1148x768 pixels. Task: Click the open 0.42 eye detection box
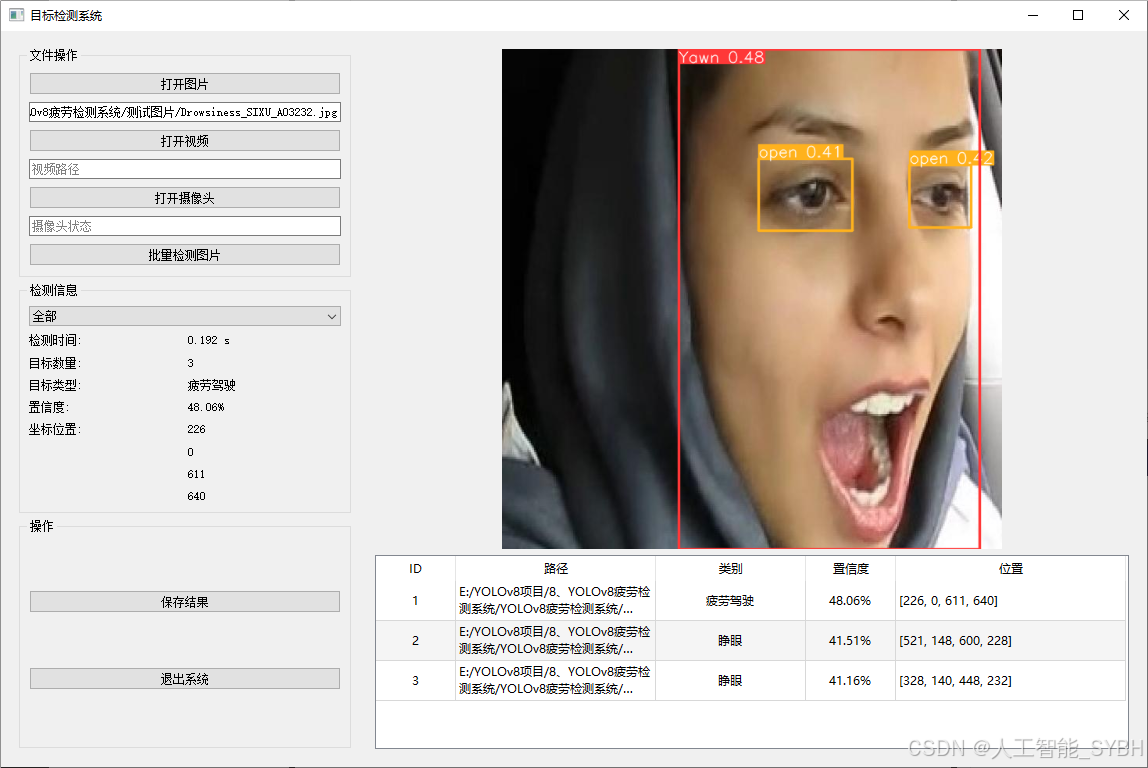(940, 197)
